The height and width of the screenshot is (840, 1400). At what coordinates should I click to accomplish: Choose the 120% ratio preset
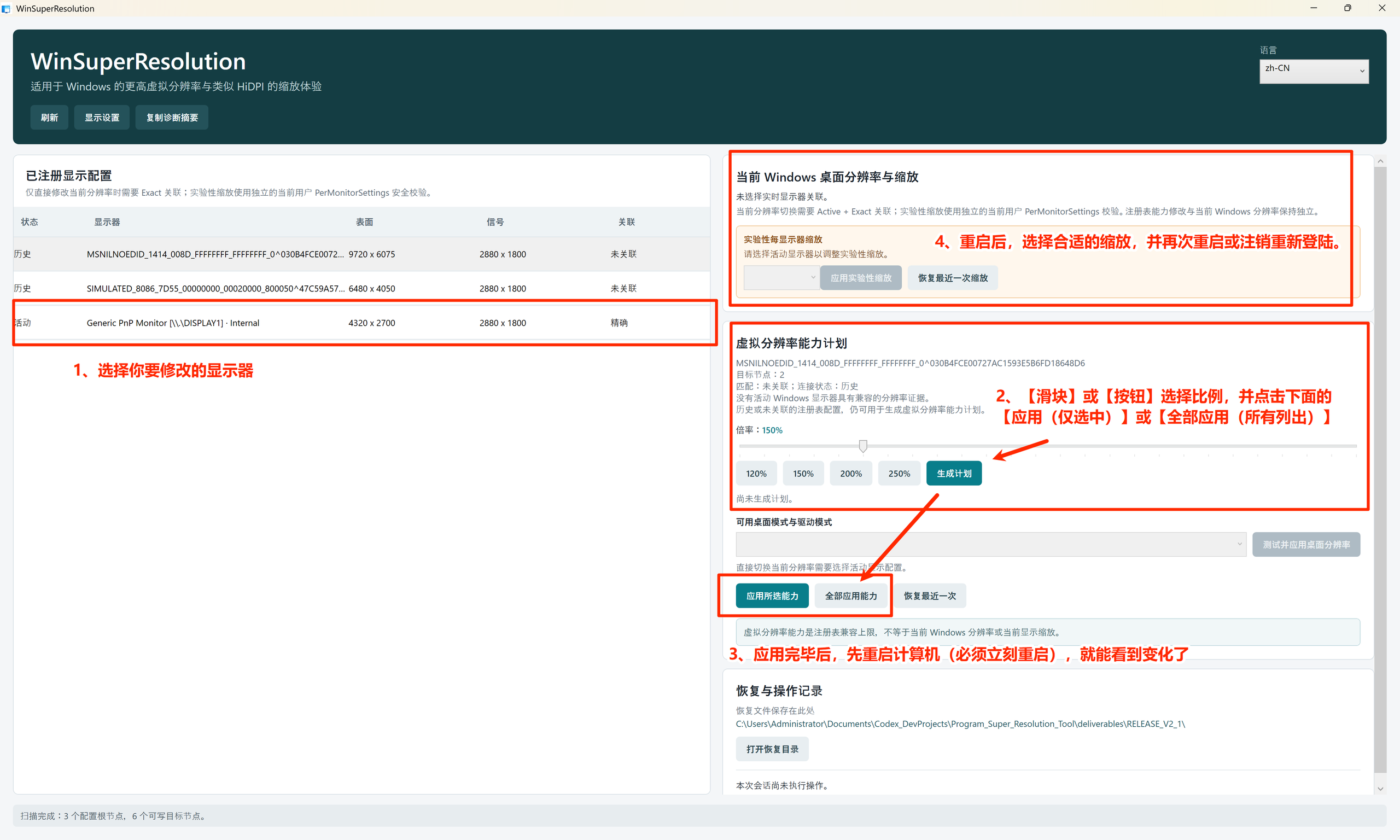[756, 473]
